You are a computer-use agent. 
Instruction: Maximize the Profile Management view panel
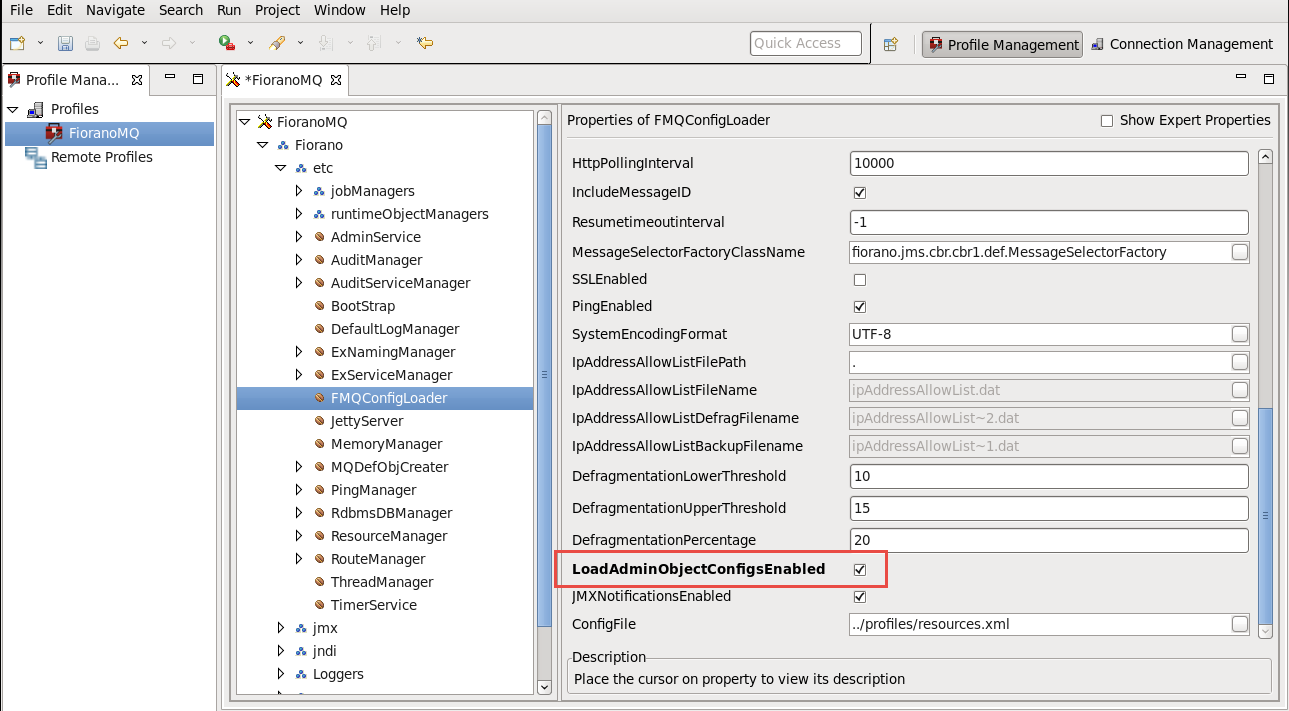(x=198, y=78)
